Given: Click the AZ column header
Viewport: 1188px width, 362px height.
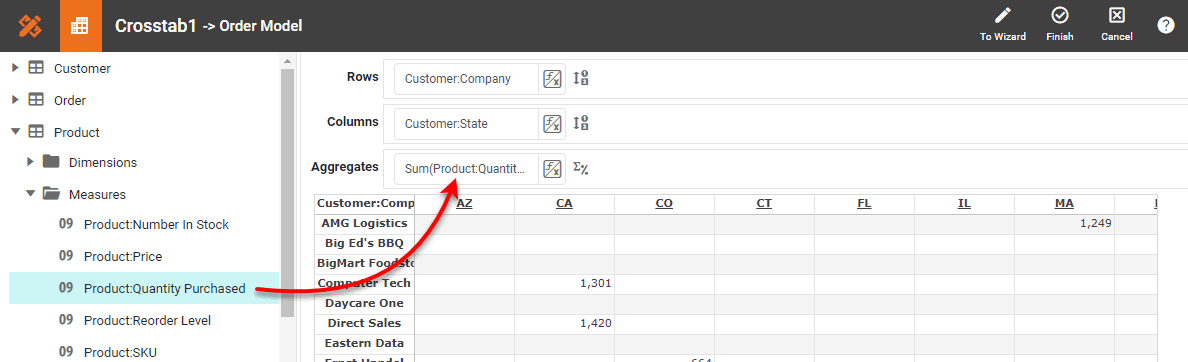Looking at the screenshot, I should coord(464,204).
